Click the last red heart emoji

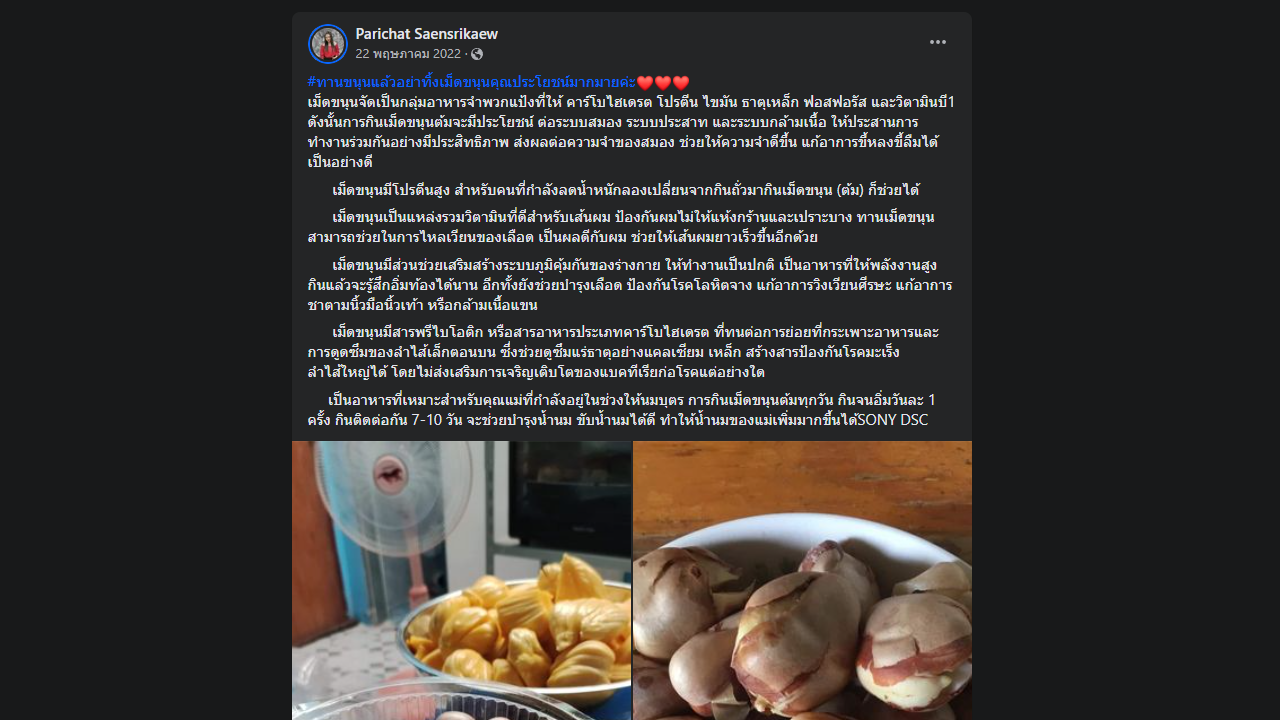(x=681, y=82)
